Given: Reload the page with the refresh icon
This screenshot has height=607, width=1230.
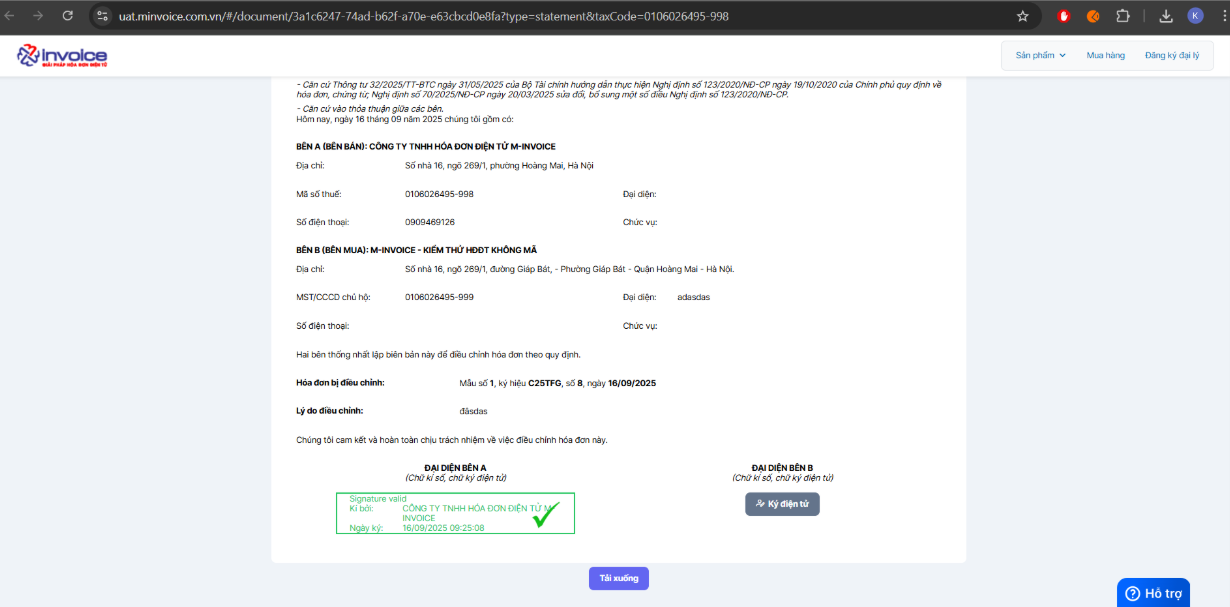Looking at the screenshot, I should click(x=68, y=16).
